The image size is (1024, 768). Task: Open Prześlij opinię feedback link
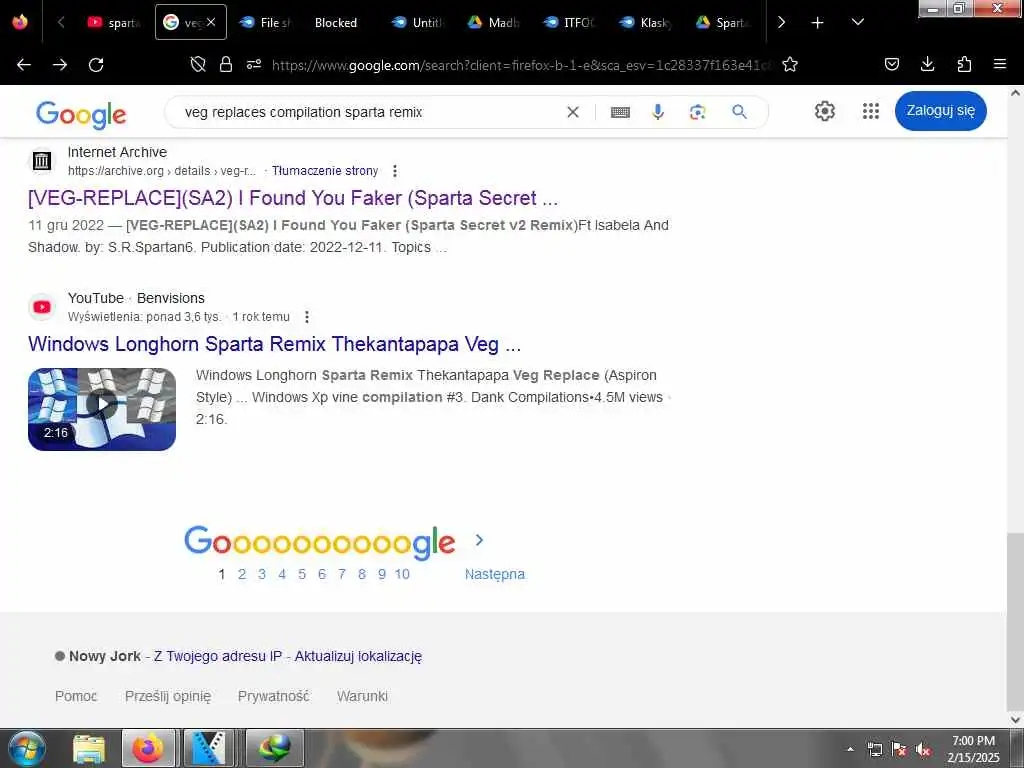pyautogui.click(x=168, y=696)
